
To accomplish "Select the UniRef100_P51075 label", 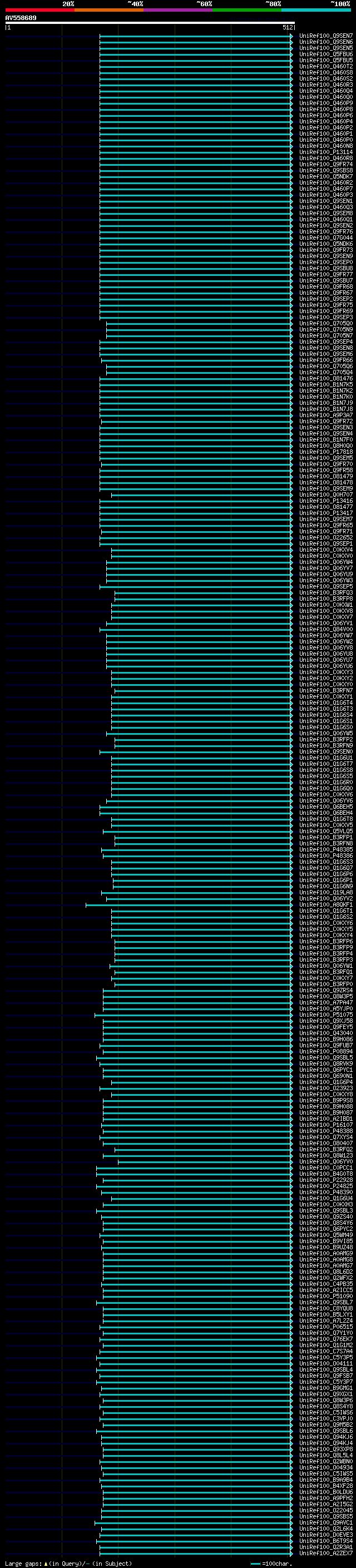I will 325,1015.
